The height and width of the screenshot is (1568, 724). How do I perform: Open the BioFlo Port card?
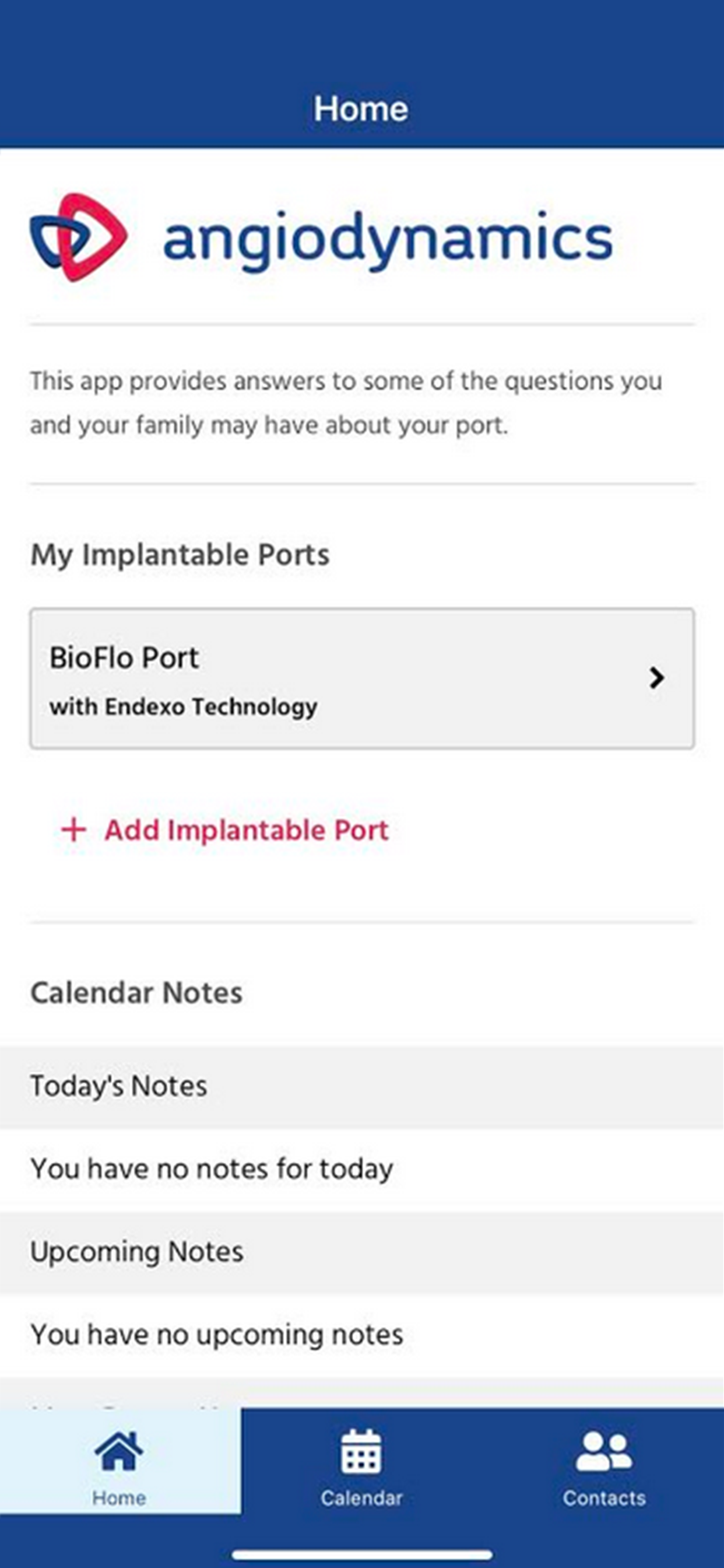[x=362, y=678]
